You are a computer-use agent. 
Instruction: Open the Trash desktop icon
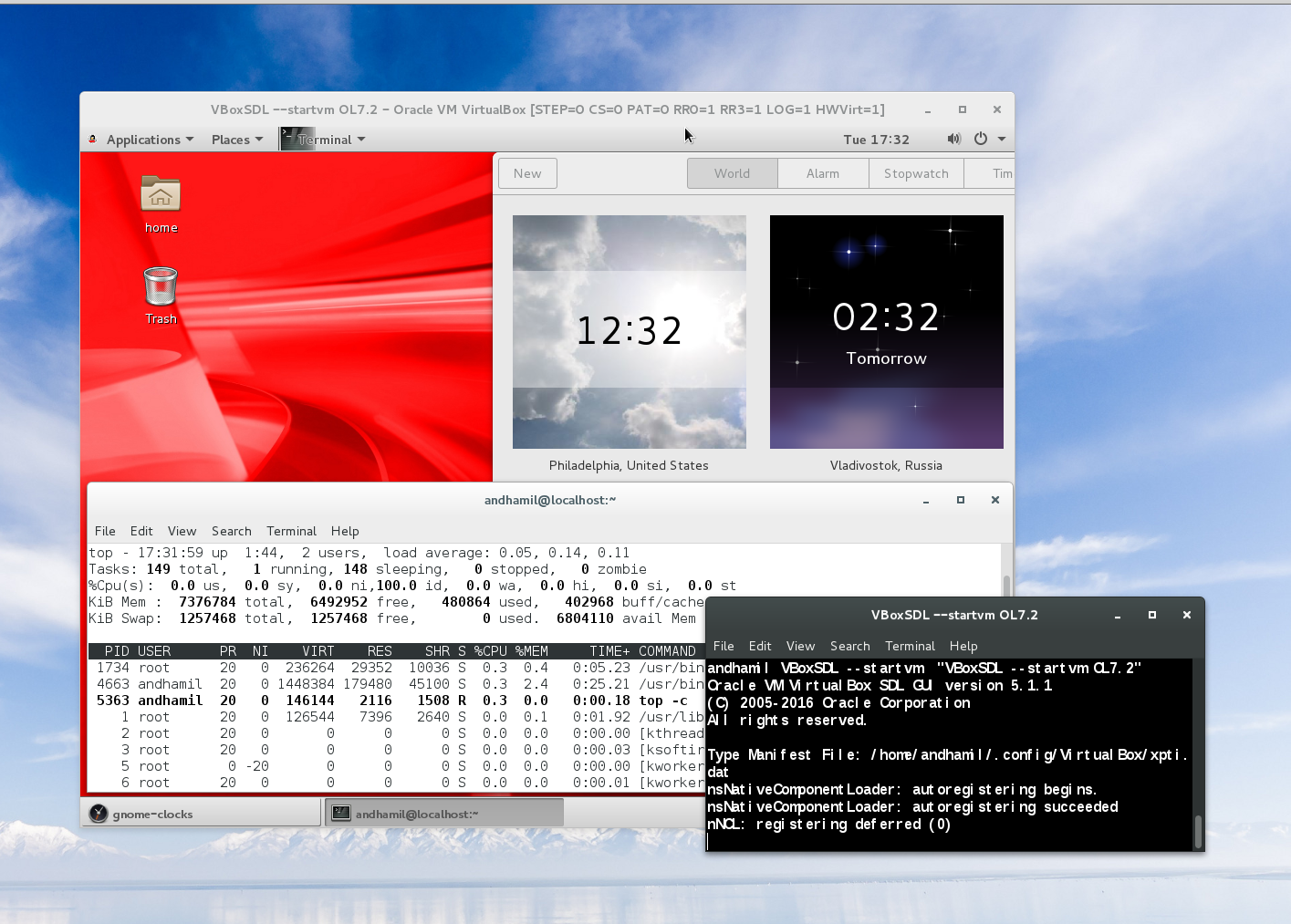click(x=161, y=296)
